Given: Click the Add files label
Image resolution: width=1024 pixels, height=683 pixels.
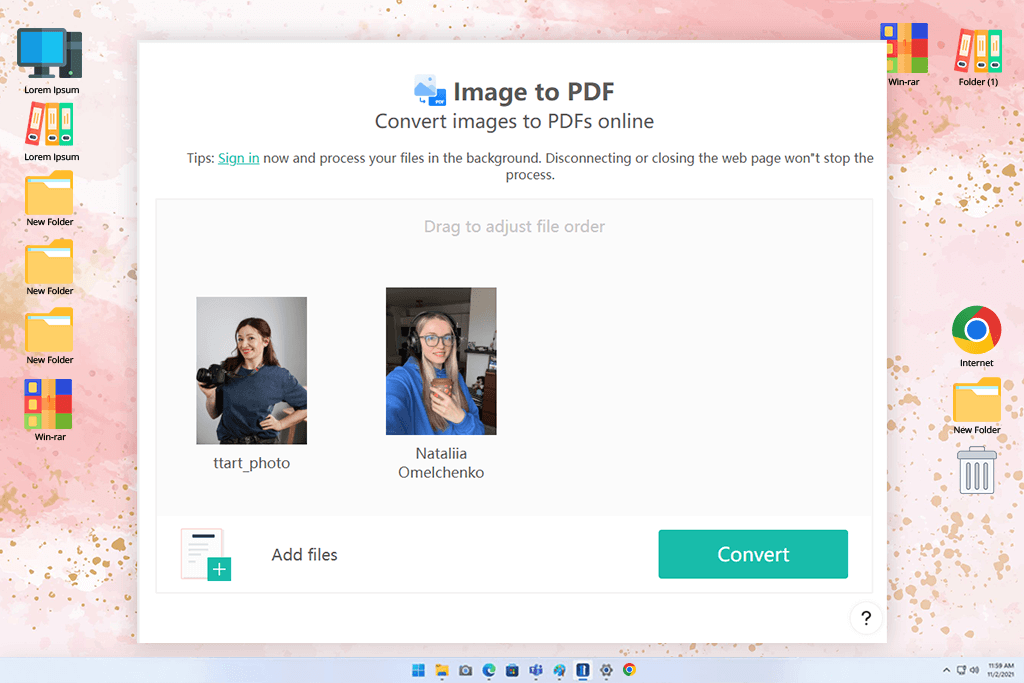Looking at the screenshot, I should point(304,554).
